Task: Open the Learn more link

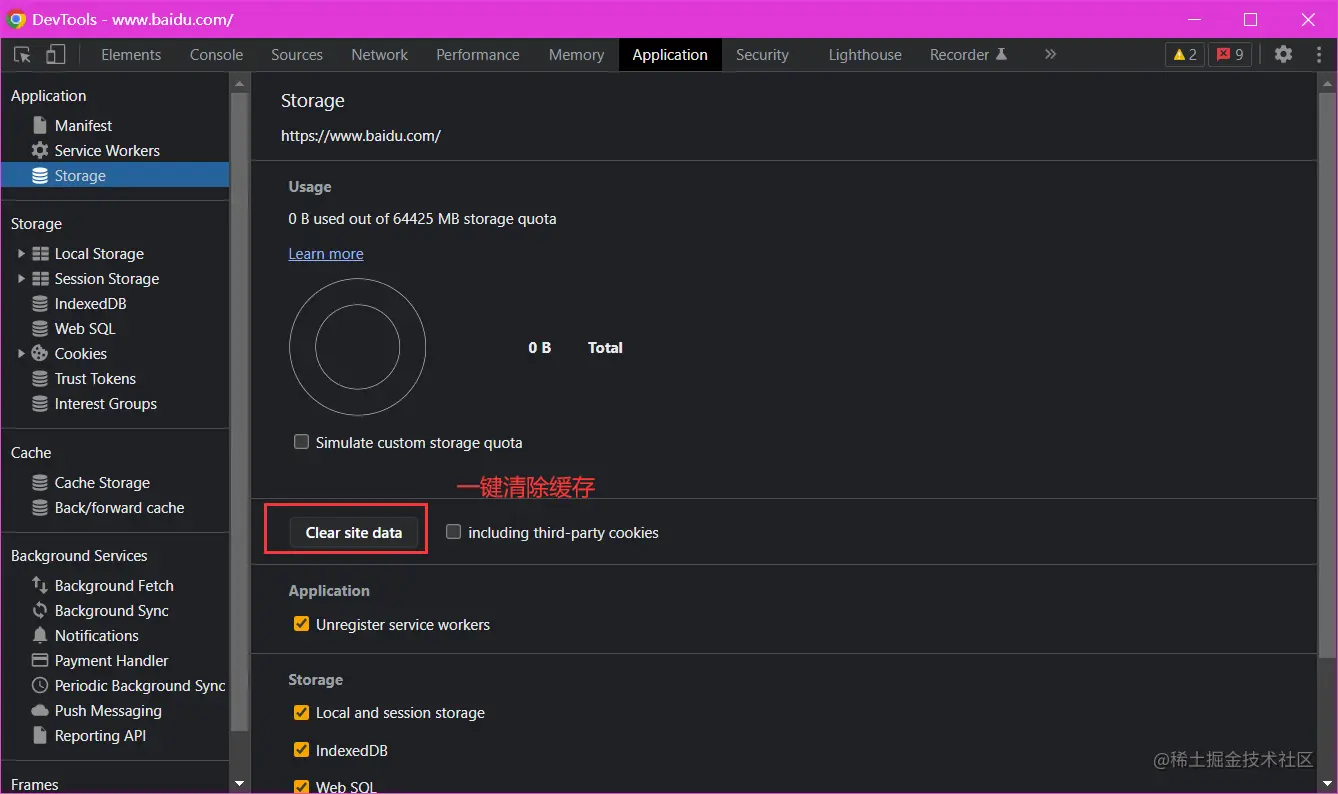Action: coord(326,254)
